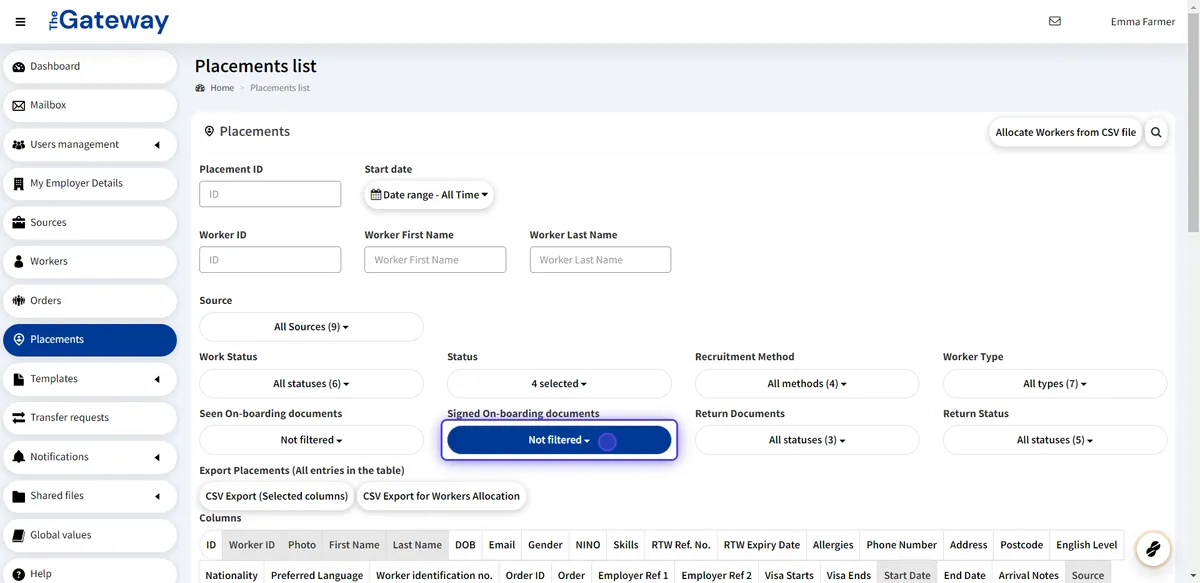Open the Status 4 selected dropdown
The image size is (1200, 583).
(559, 384)
